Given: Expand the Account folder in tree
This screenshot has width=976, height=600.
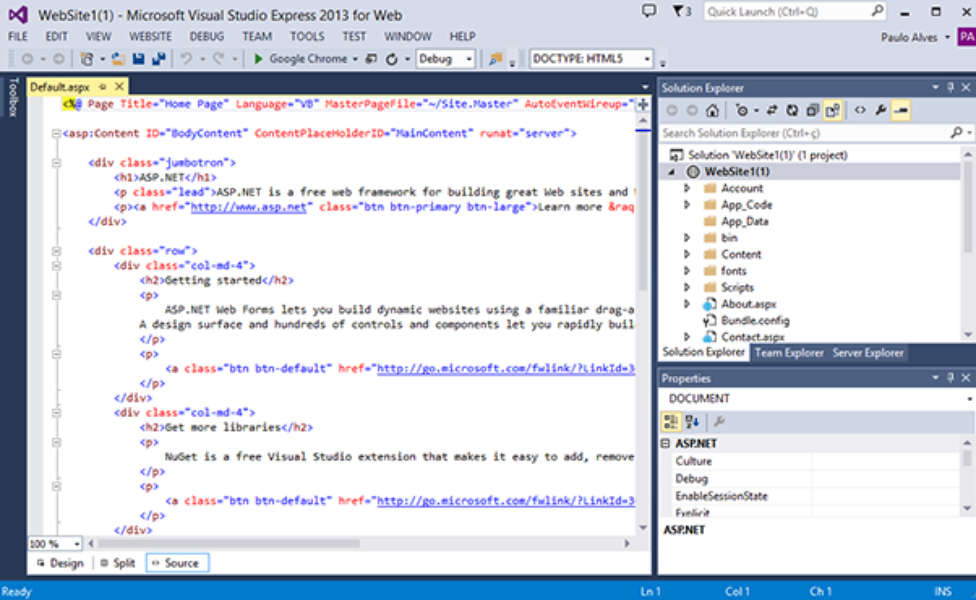Looking at the screenshot, I should (687, 188).
